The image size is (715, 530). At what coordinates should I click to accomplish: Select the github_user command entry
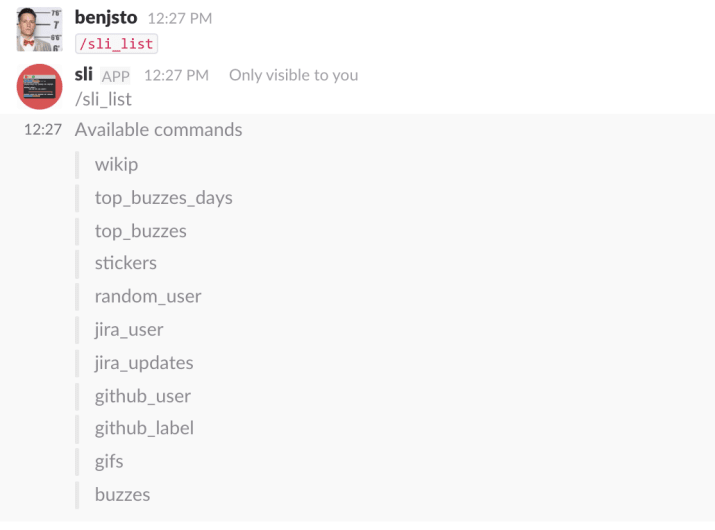coord(143,396)
